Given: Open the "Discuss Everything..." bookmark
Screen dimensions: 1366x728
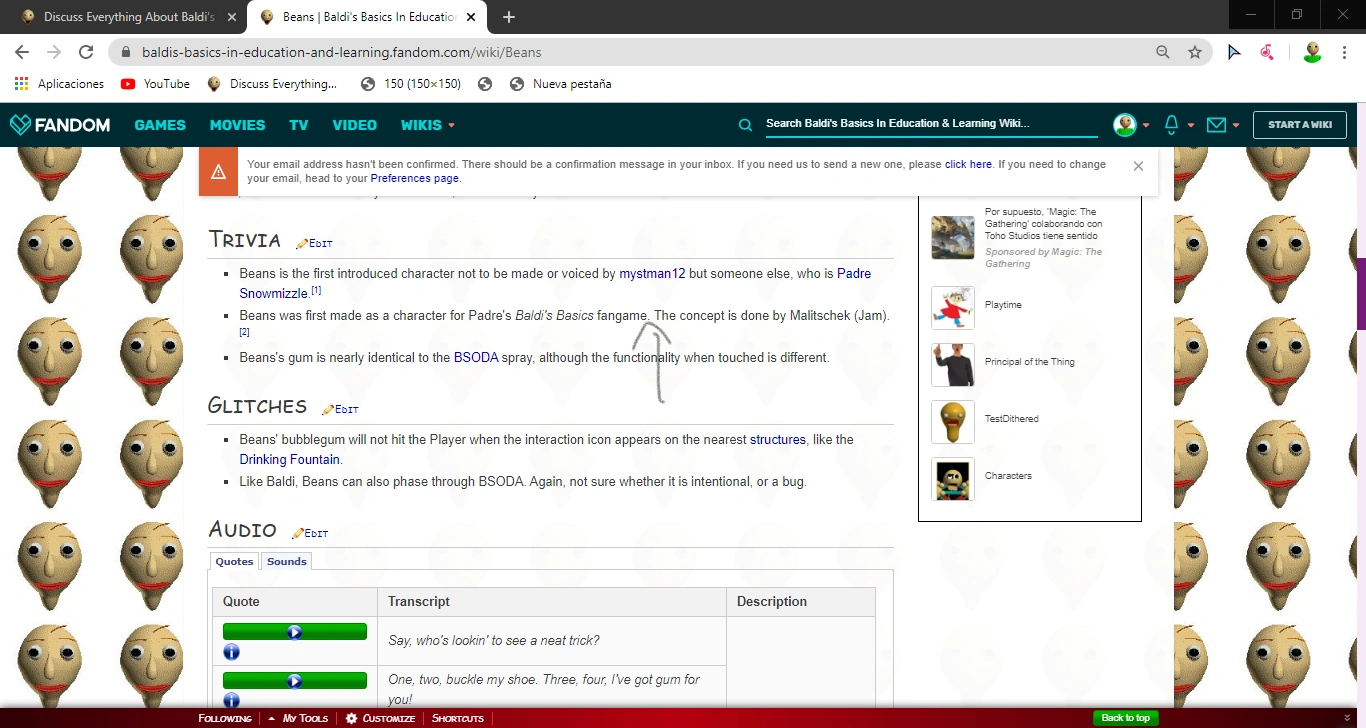Looking at the screenshot, I should (x=272, y=84).
